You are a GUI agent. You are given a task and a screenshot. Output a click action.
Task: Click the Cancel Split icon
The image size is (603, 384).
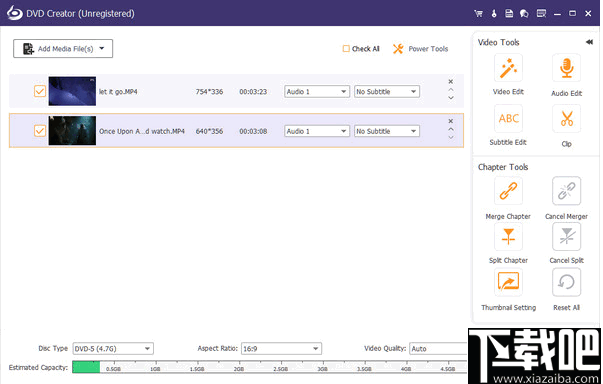click(566, 236)
